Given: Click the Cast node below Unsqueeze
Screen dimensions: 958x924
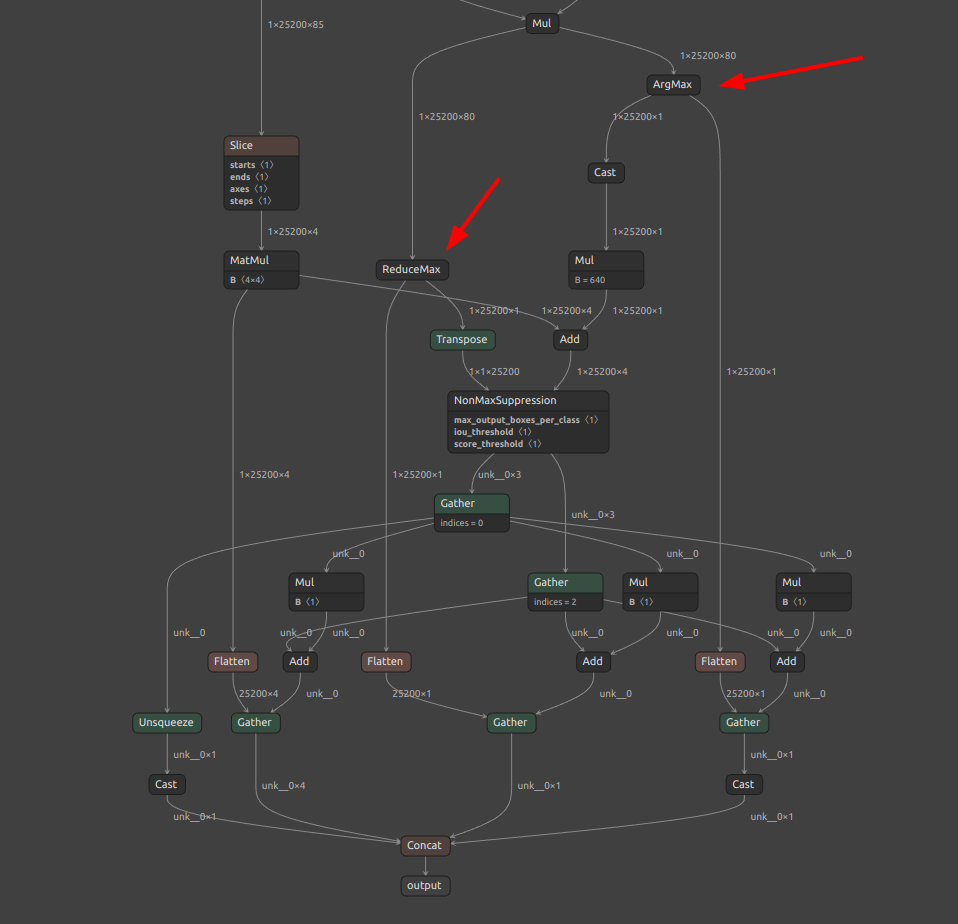Looking at the screenshot, I should pos(167,784).
